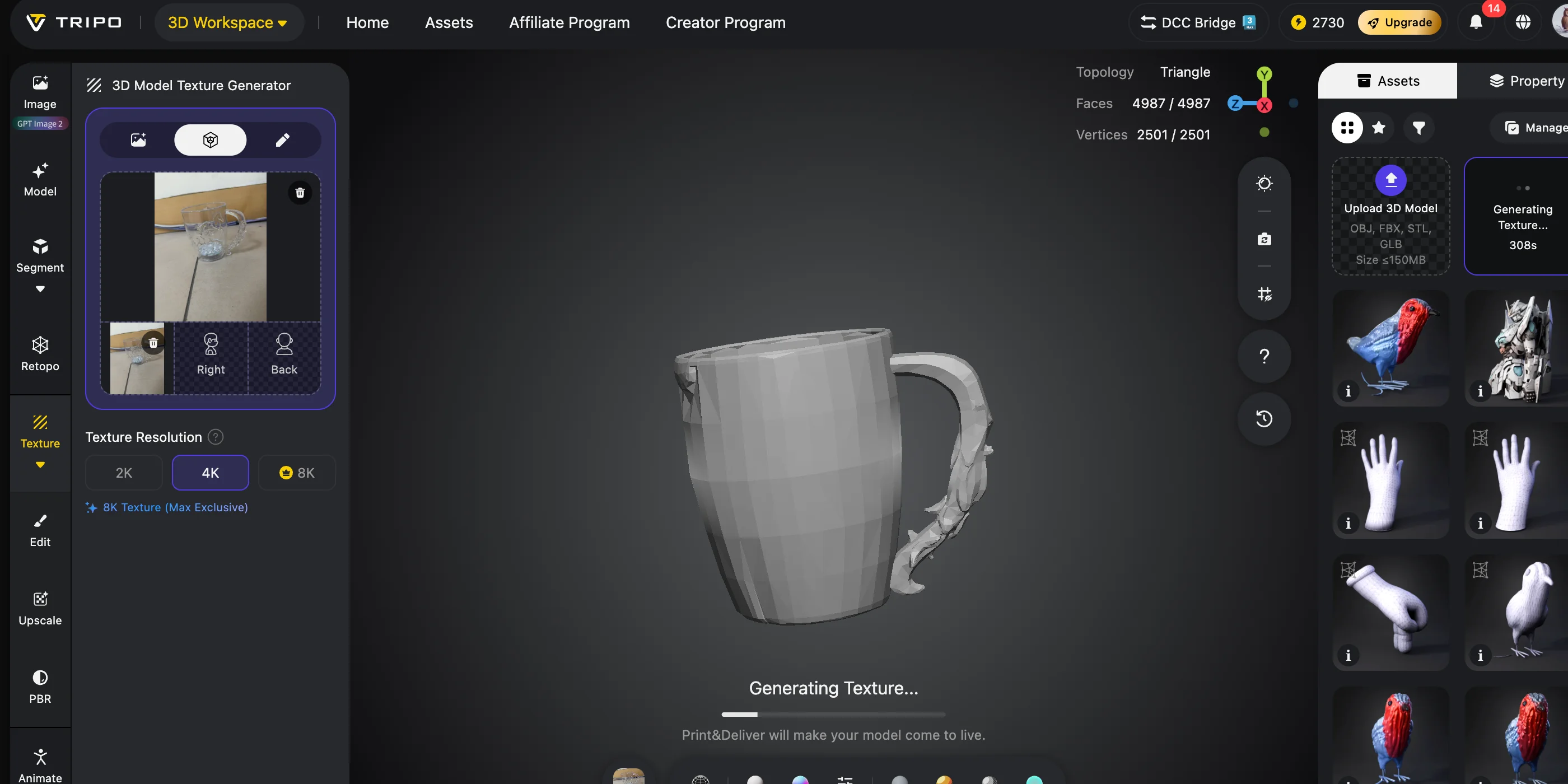Snap view to the blue Z axis handle
1568x784 pixels.
tap(1235, 104)
